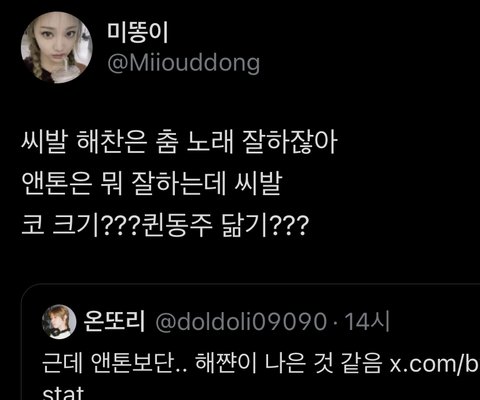Click the wrapped 'stat' link text
This screenshot has height=400, width=480.
click(x=63, y=393)
